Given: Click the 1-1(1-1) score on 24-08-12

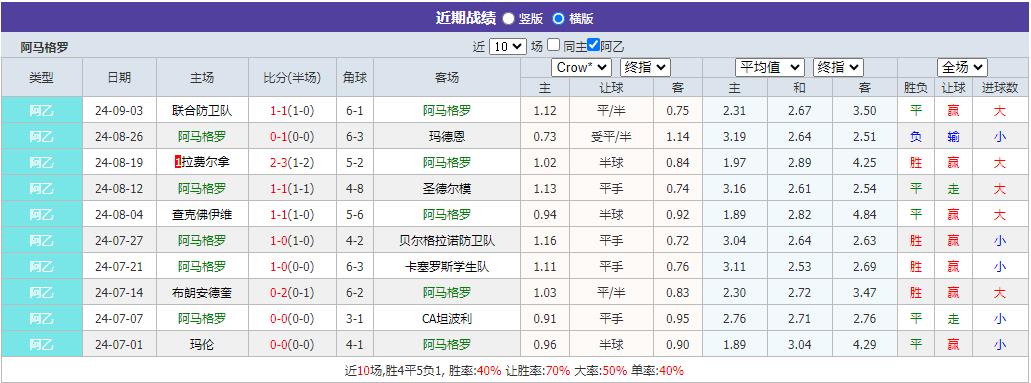Looking at the screenshot, I should tap(292, 189).
